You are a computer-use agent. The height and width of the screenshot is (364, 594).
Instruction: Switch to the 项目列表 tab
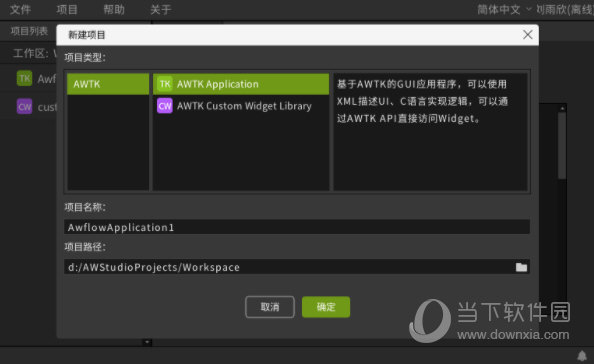[x=29, y=31]
